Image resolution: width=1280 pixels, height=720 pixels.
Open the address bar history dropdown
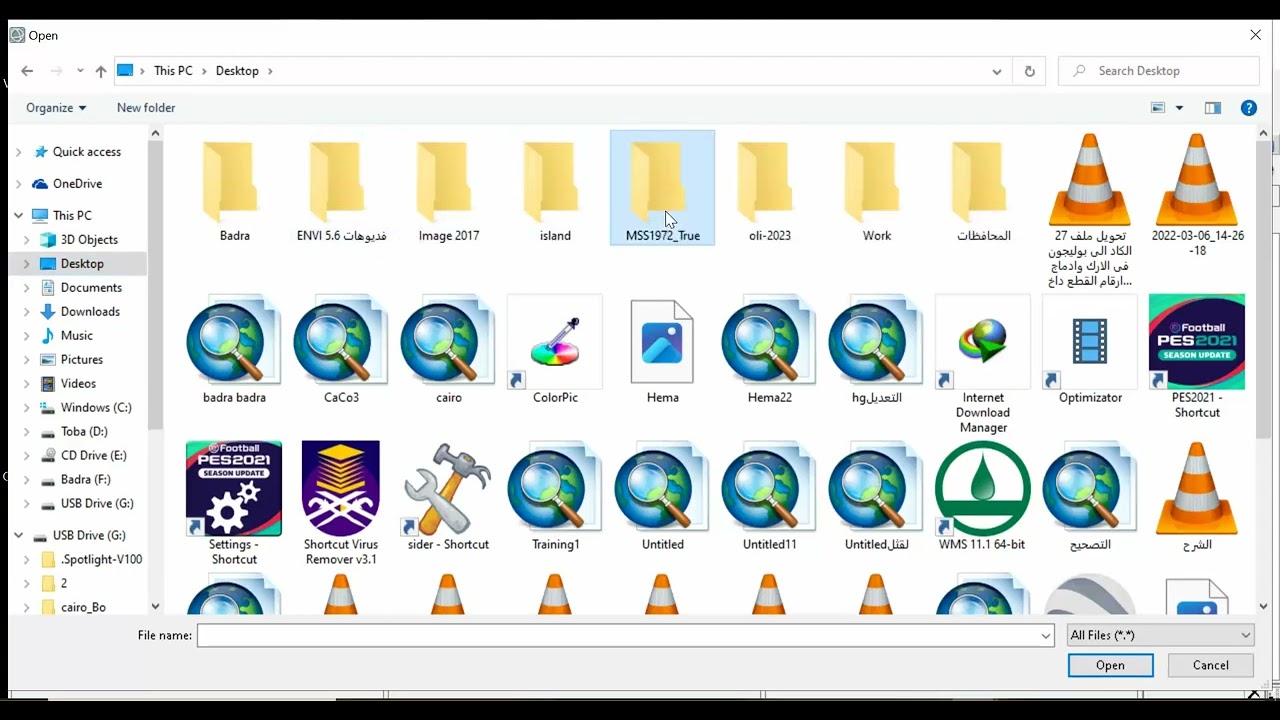996,71
